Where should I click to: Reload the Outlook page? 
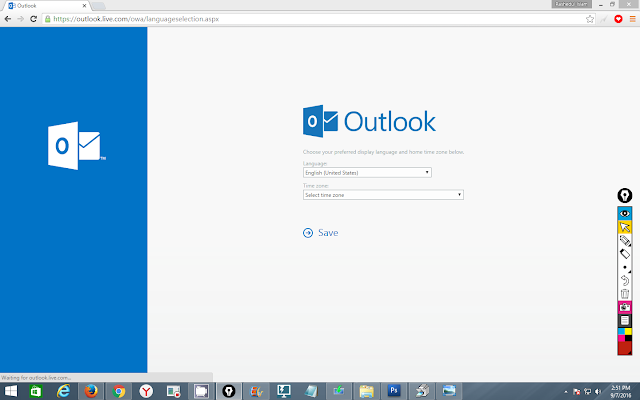tap(33, 19)
